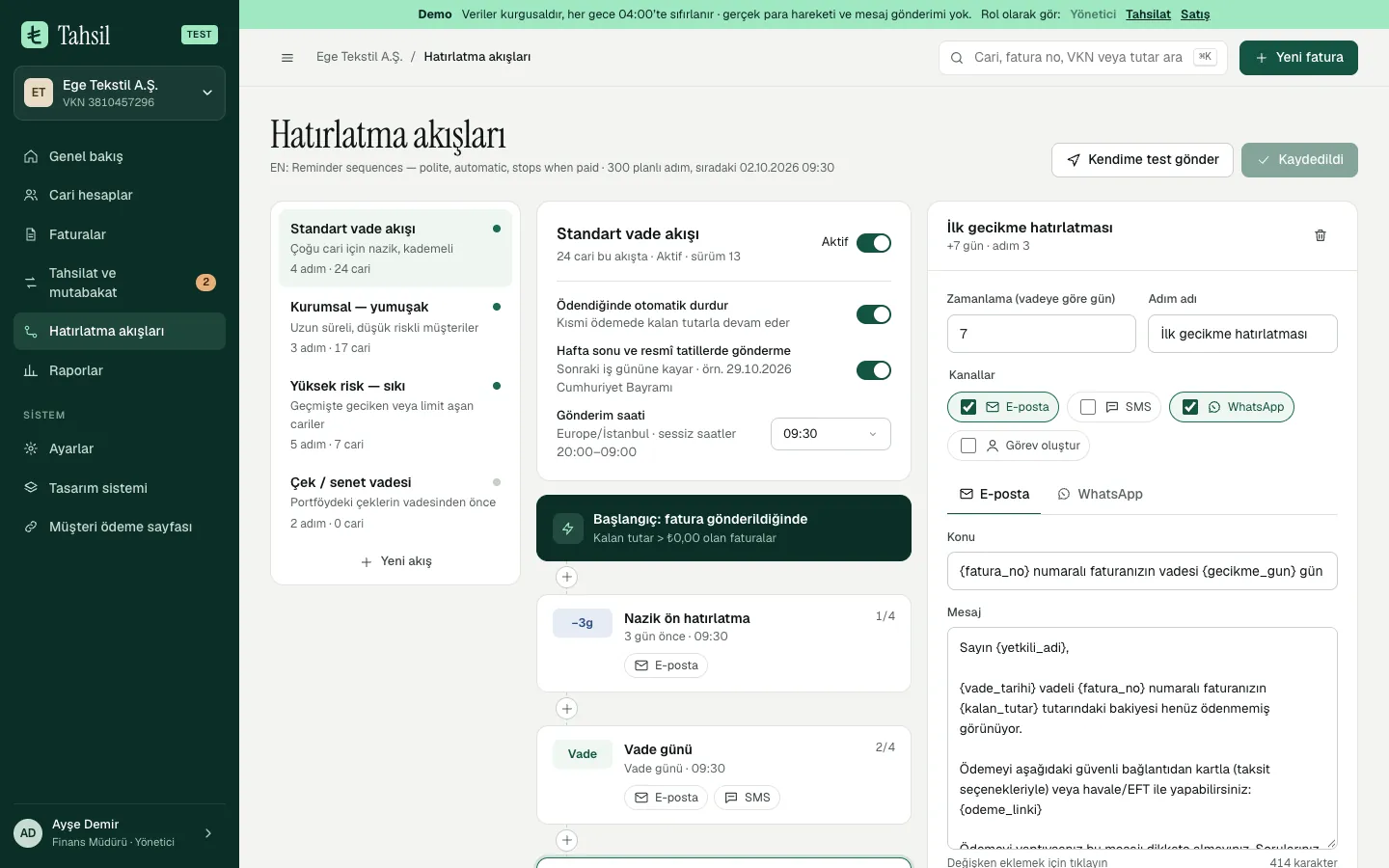The image size is (1389, 868).
Task: Add a step after Nazik ön hatırlatma
Action: pos(567,709)
